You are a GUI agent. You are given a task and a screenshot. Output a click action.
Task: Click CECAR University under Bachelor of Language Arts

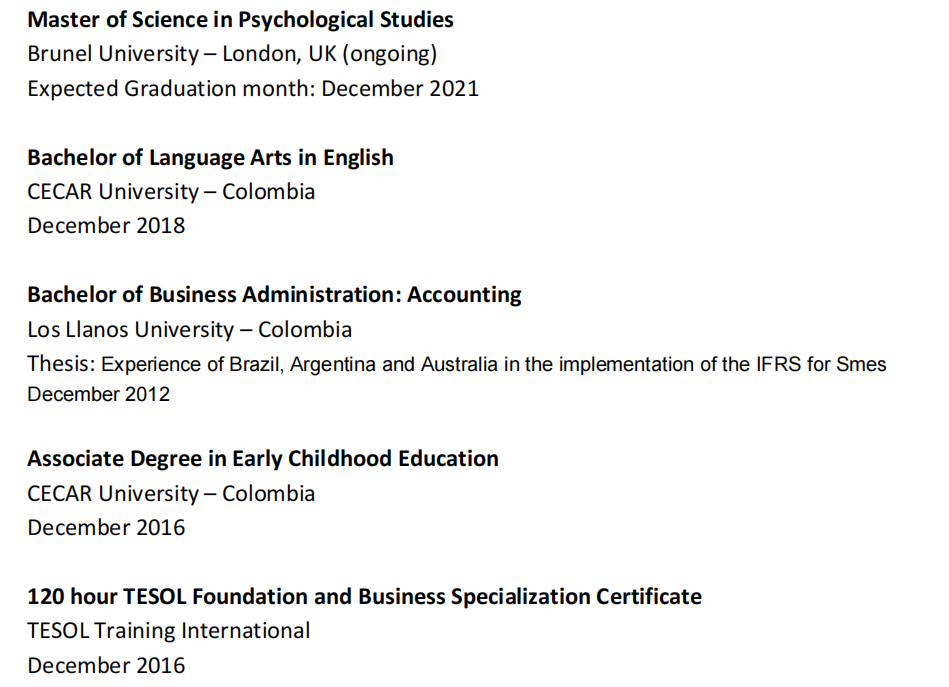click(x=113, y=191)
